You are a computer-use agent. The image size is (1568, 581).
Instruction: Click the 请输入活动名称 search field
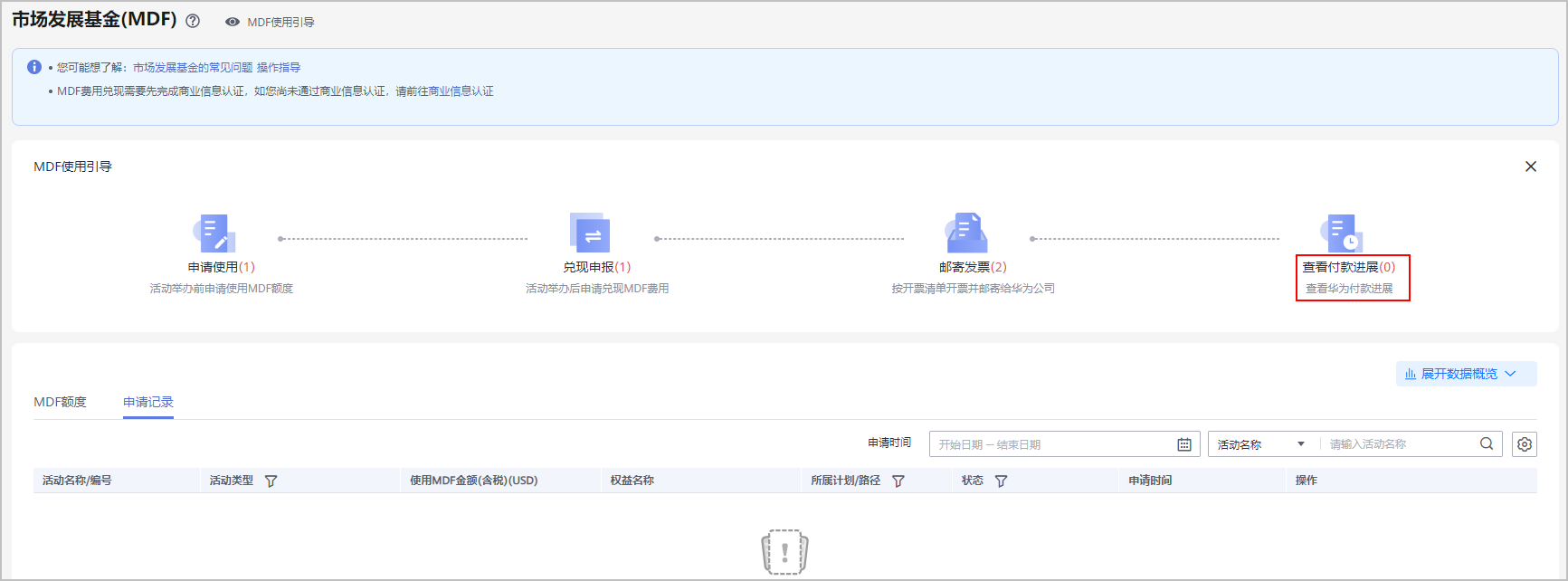(1398, 444)
